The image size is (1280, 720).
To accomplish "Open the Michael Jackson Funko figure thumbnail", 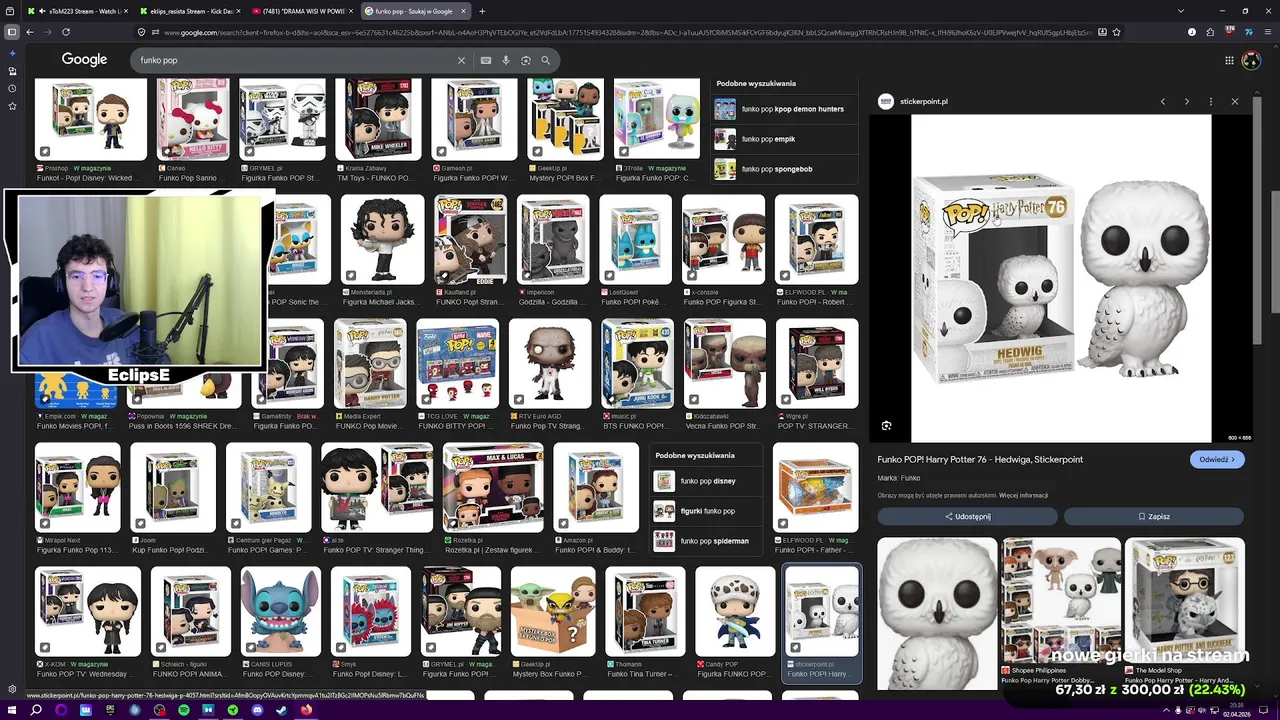I will click(382, 239).
